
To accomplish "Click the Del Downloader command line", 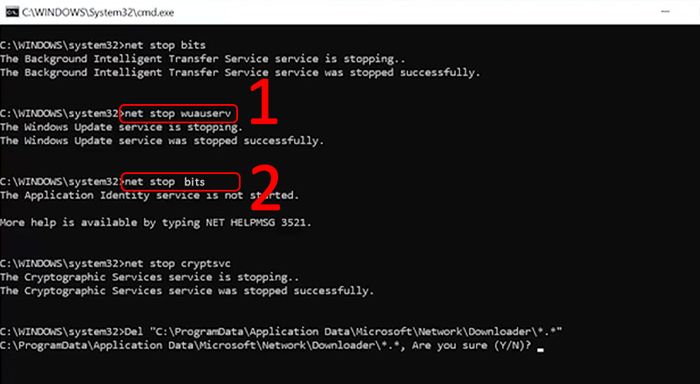I will (281, 332).
